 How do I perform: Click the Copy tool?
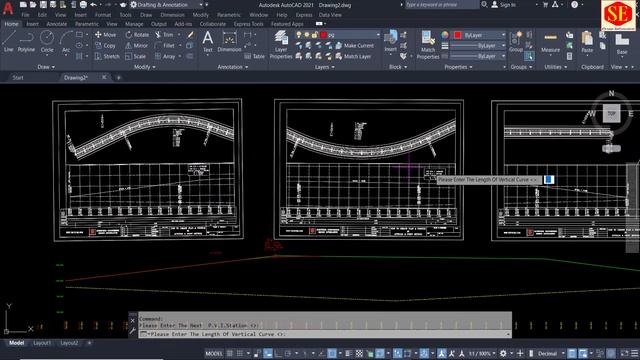[106, 46]
